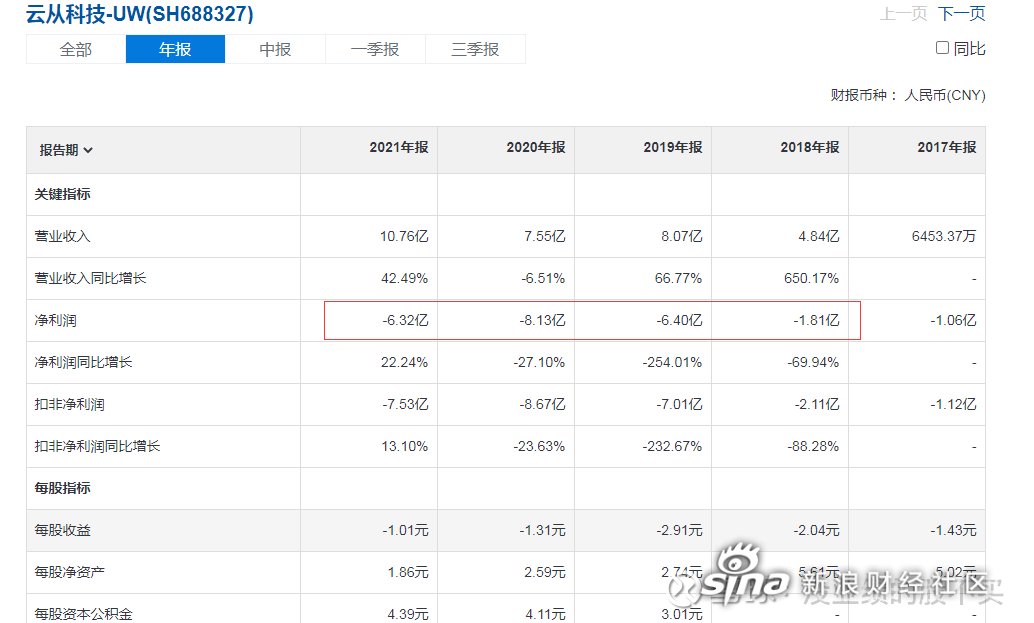
Task: Click the 6453.37万 revenue value
Action: (944, 236)
